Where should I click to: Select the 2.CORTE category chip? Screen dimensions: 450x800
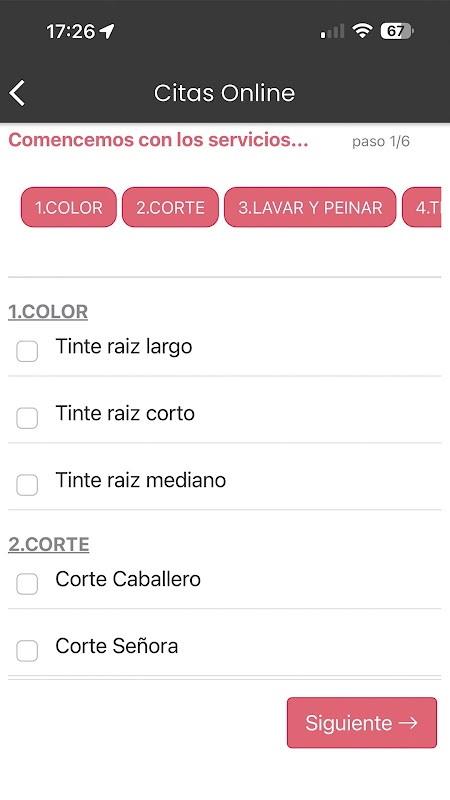170,207
